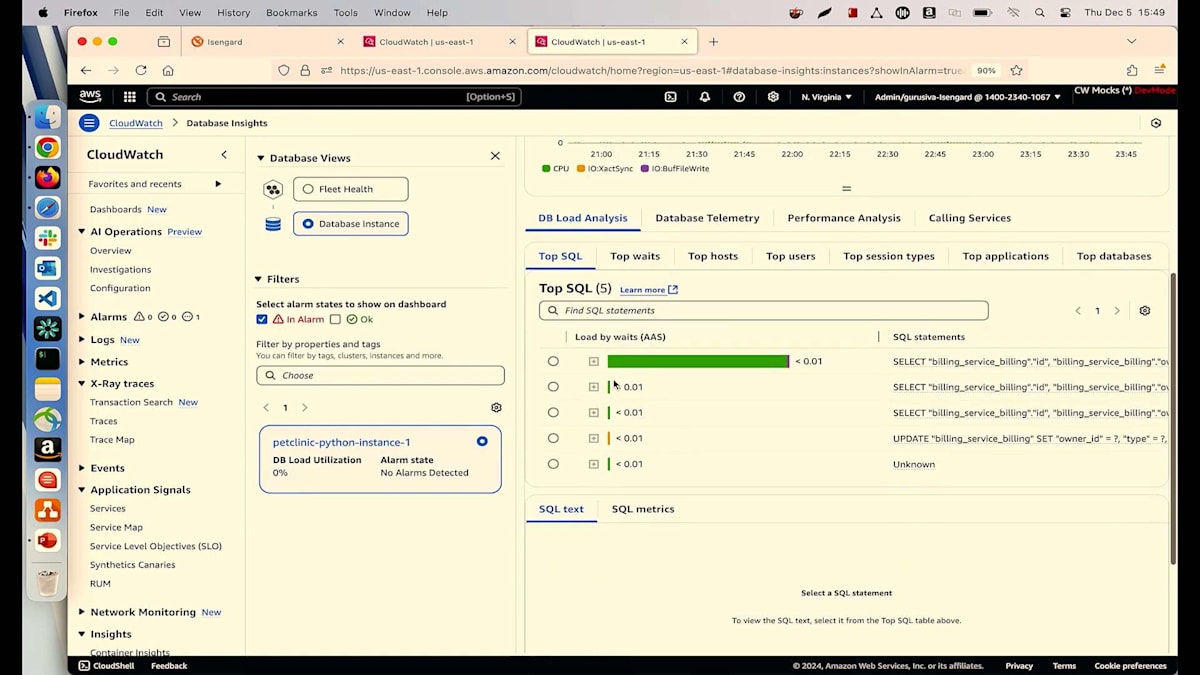Image resolution: width=1200 pixels, height=675 pixels.
Task: Toggle the Ok alarm state checkbox
Action: click(335, 319)
